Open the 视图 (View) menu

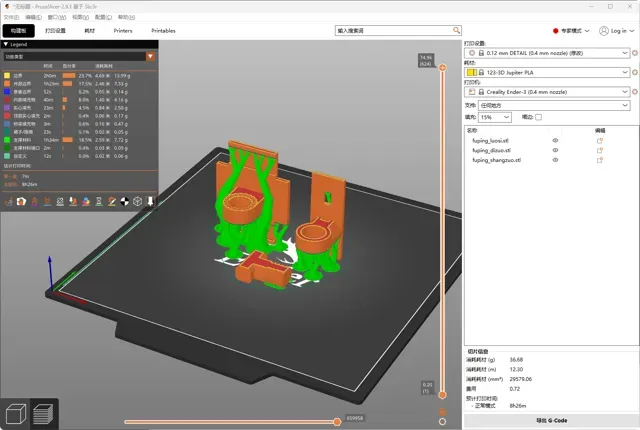click(80, 17)
